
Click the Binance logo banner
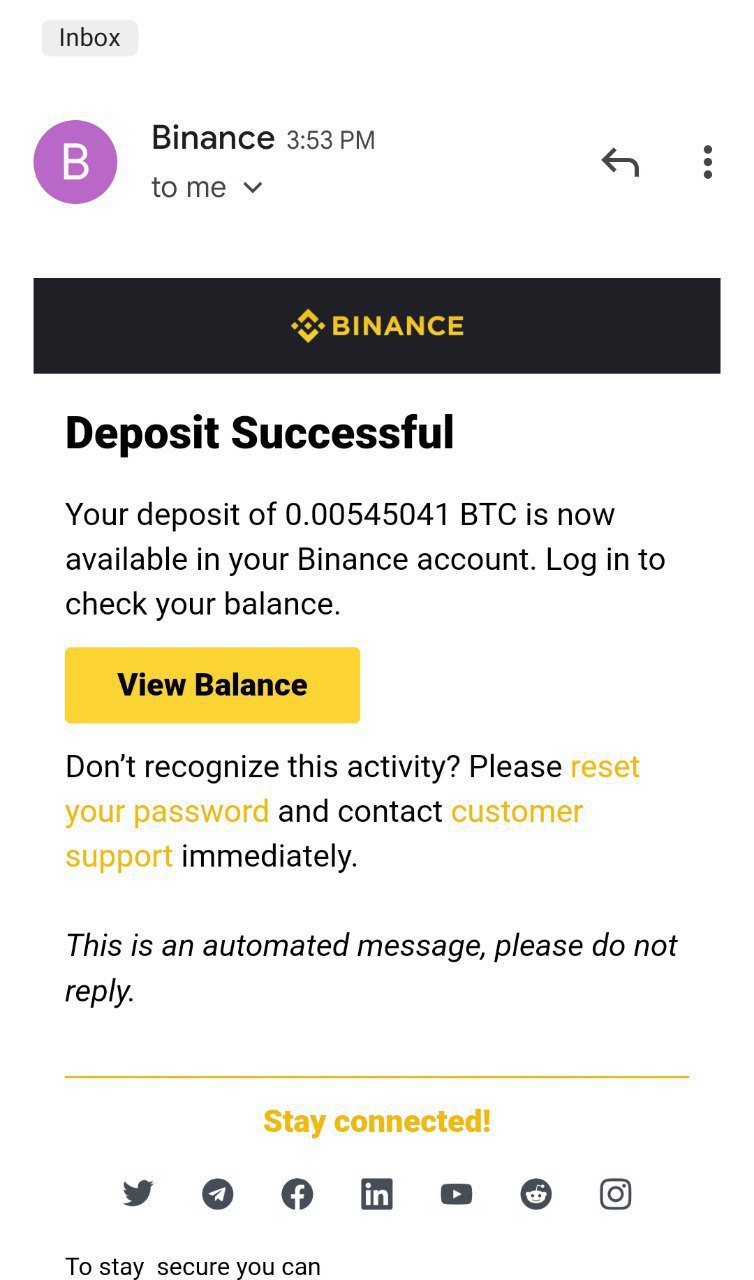[377, 326]
